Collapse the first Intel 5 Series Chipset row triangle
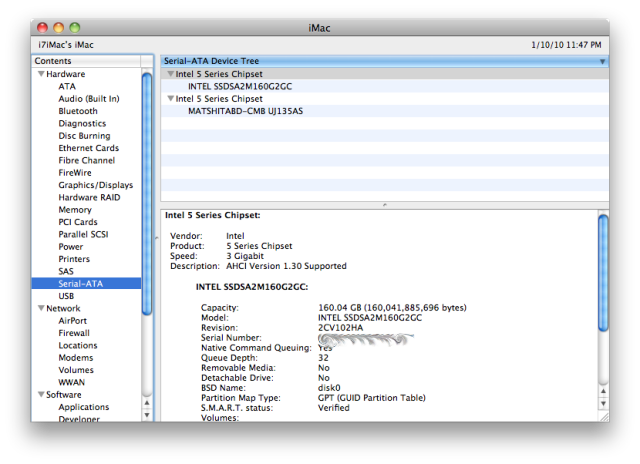The height and width of the screenshot is (464, 640). (x=171, y=74)
